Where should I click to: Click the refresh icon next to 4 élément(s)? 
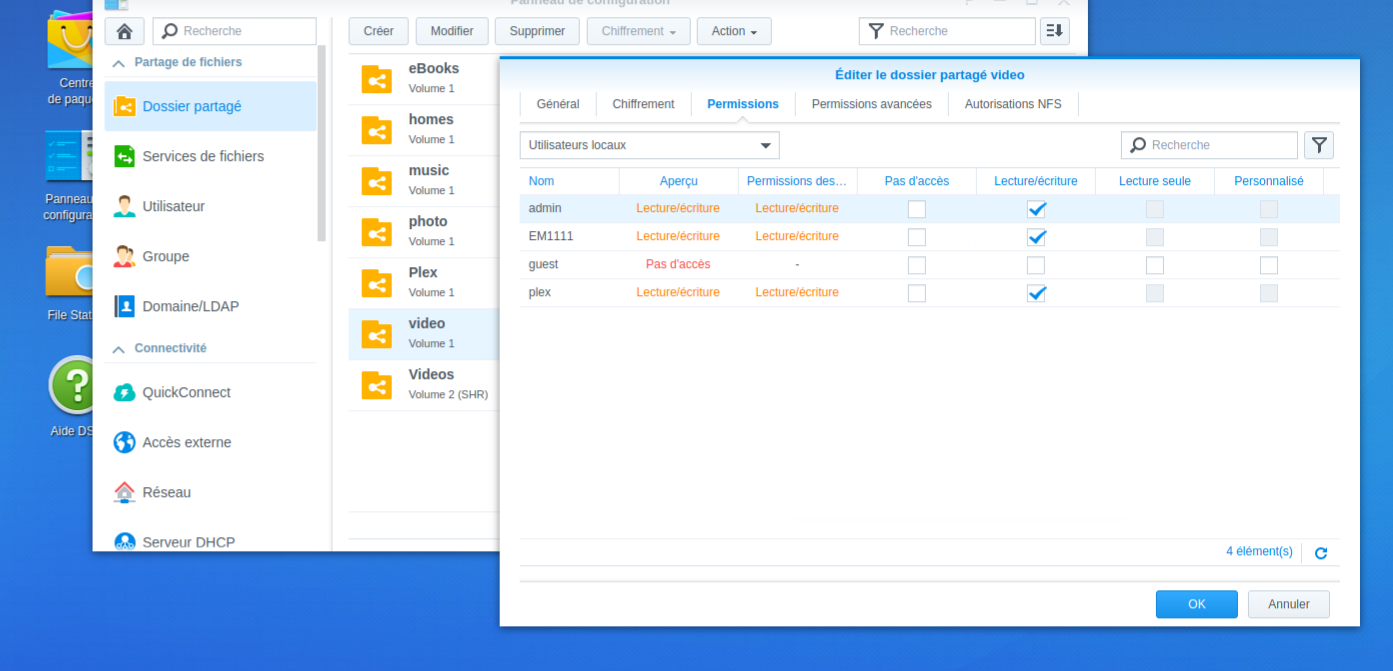coord(1320,553)
